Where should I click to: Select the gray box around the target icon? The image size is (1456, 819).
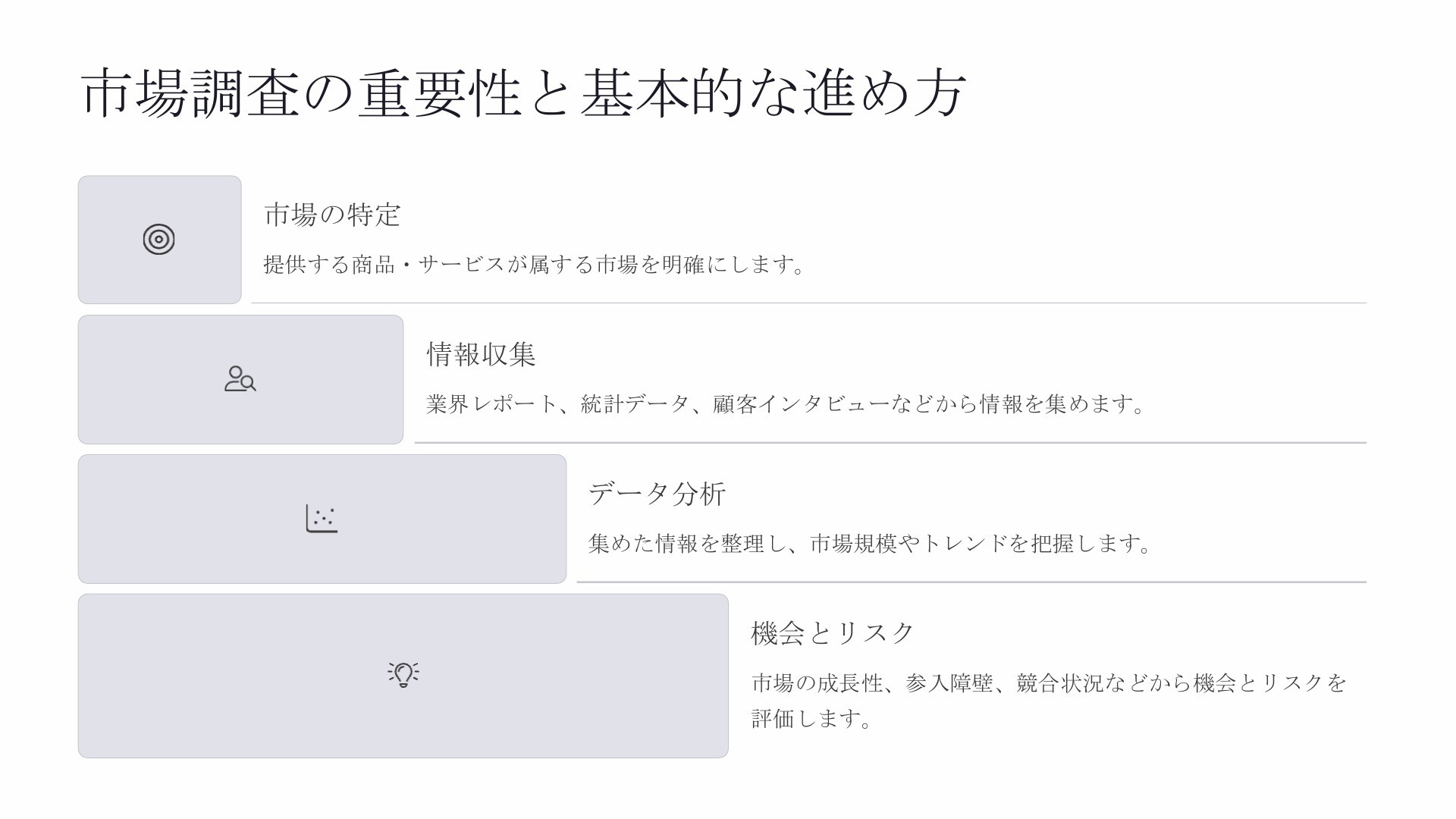[x=160, y=240]
